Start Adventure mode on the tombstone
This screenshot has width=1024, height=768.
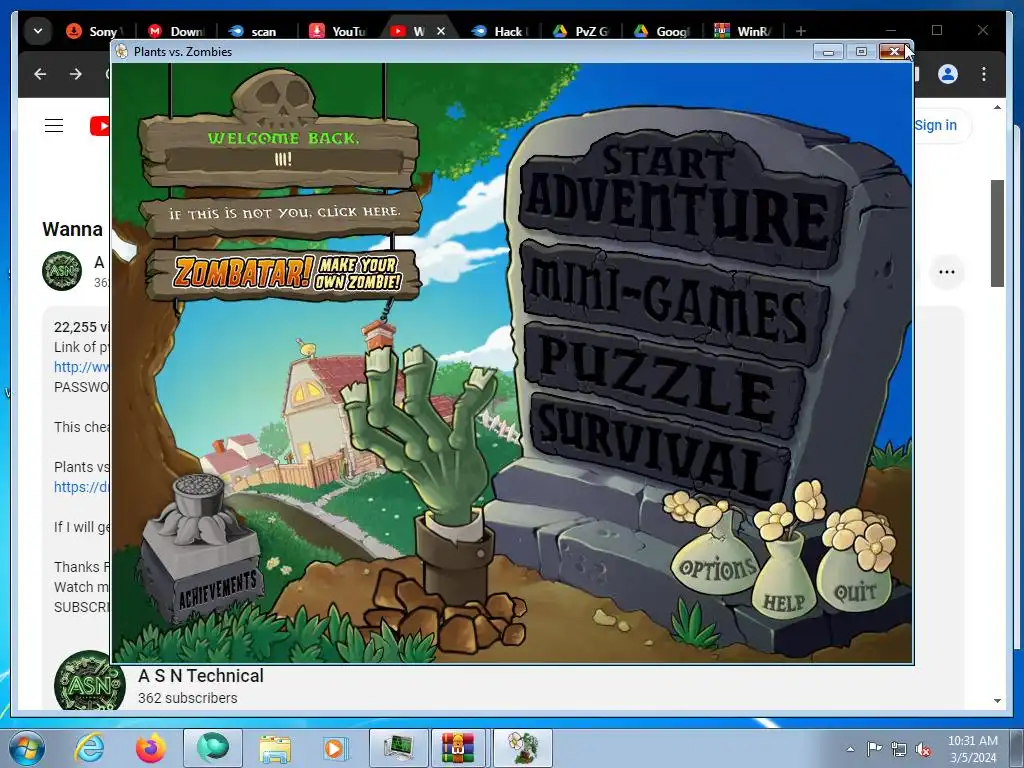tap(682, 199)
